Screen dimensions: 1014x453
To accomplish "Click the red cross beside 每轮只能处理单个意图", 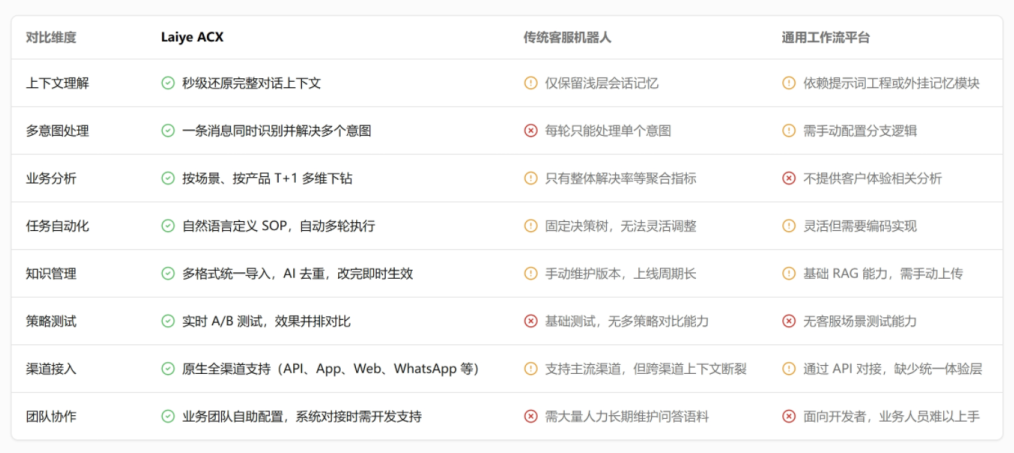I will click(x=530, y=131).
